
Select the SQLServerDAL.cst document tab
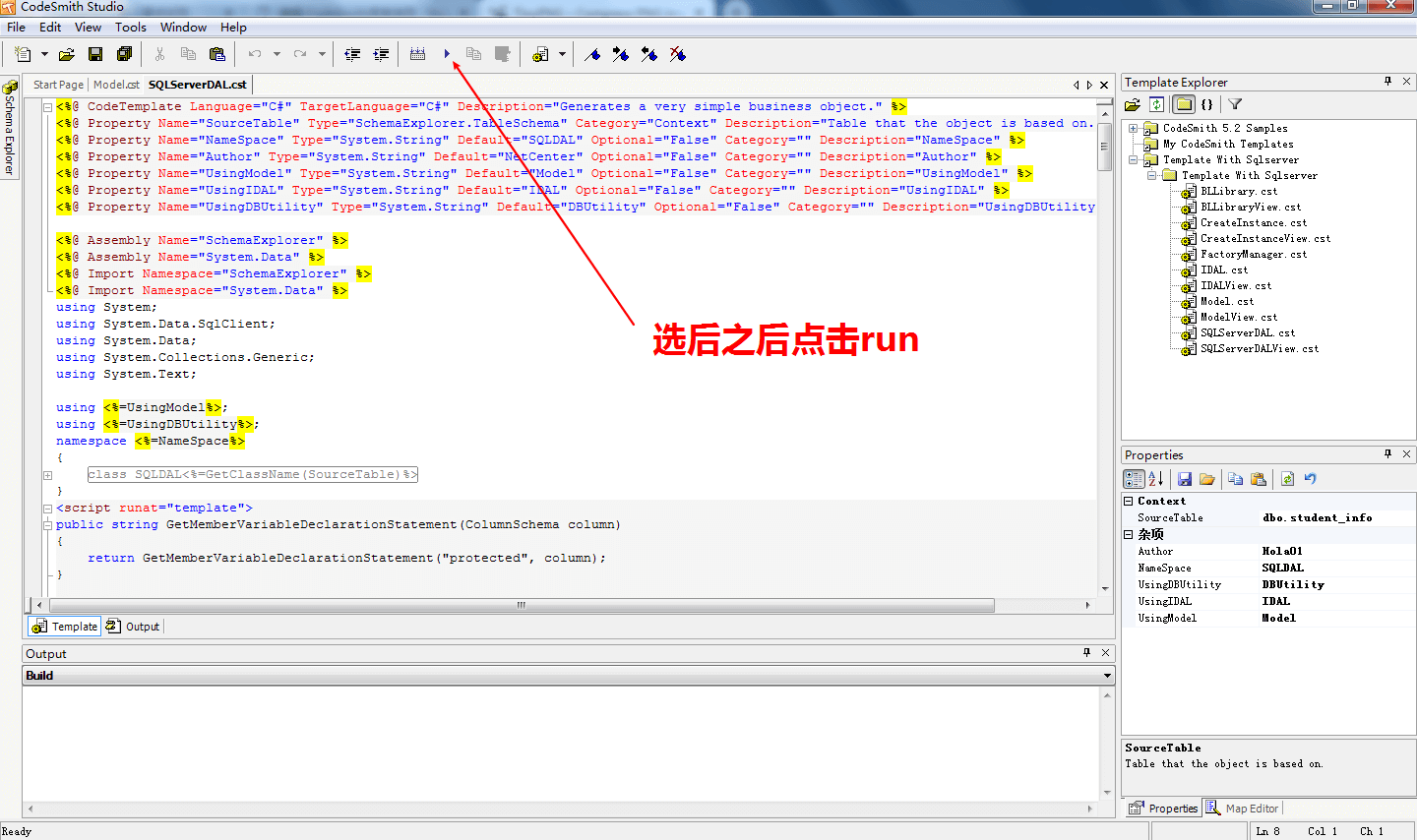(x=198, y=85)
